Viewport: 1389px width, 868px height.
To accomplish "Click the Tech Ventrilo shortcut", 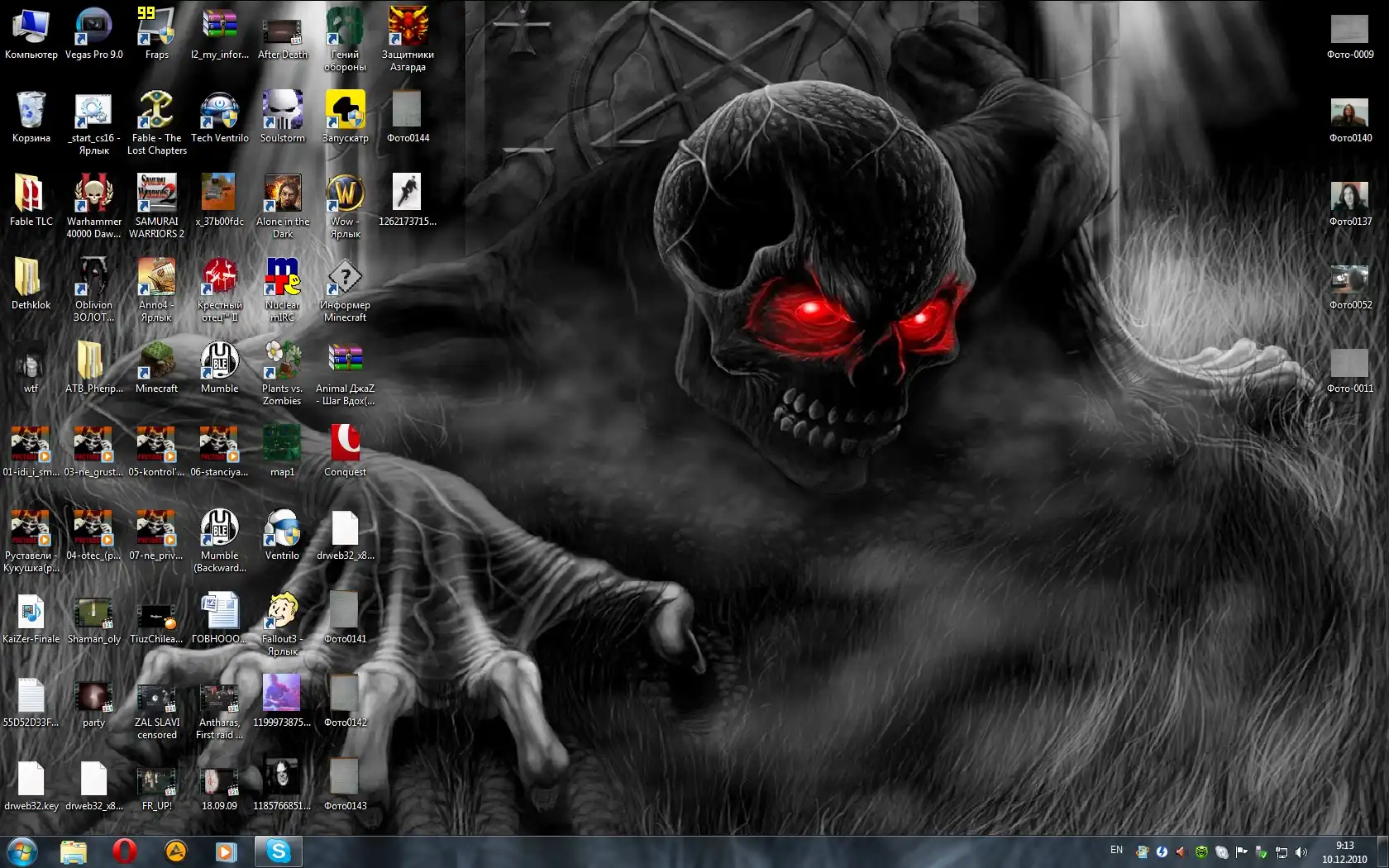I will (x=219, y=112).
